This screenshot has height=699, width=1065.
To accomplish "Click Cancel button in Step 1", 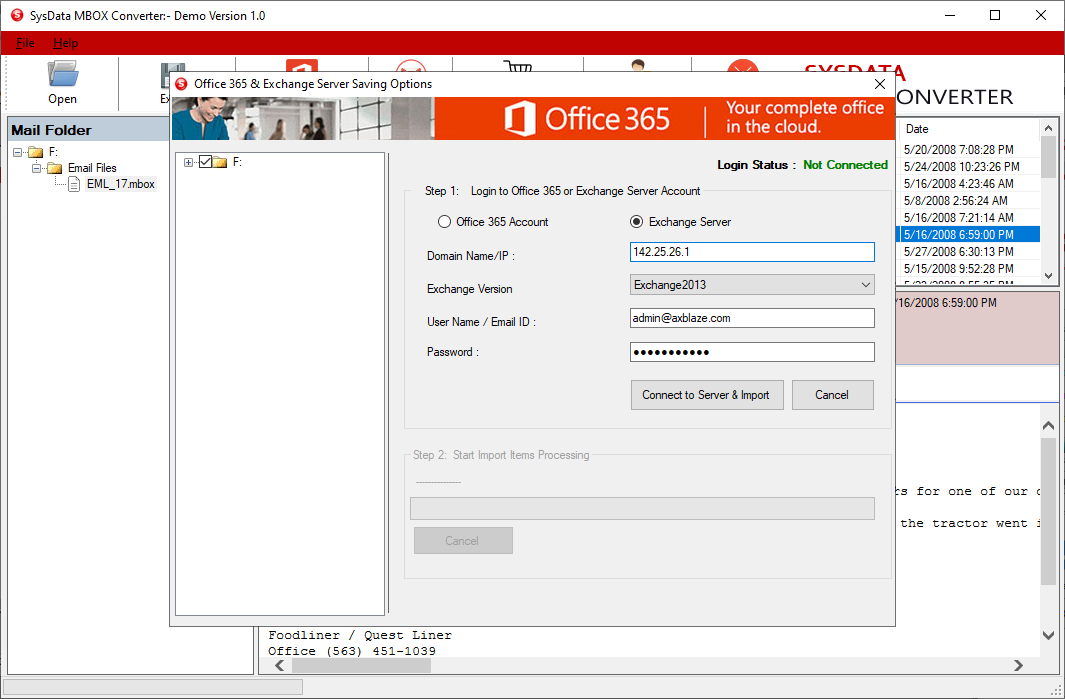I will 833,395.
